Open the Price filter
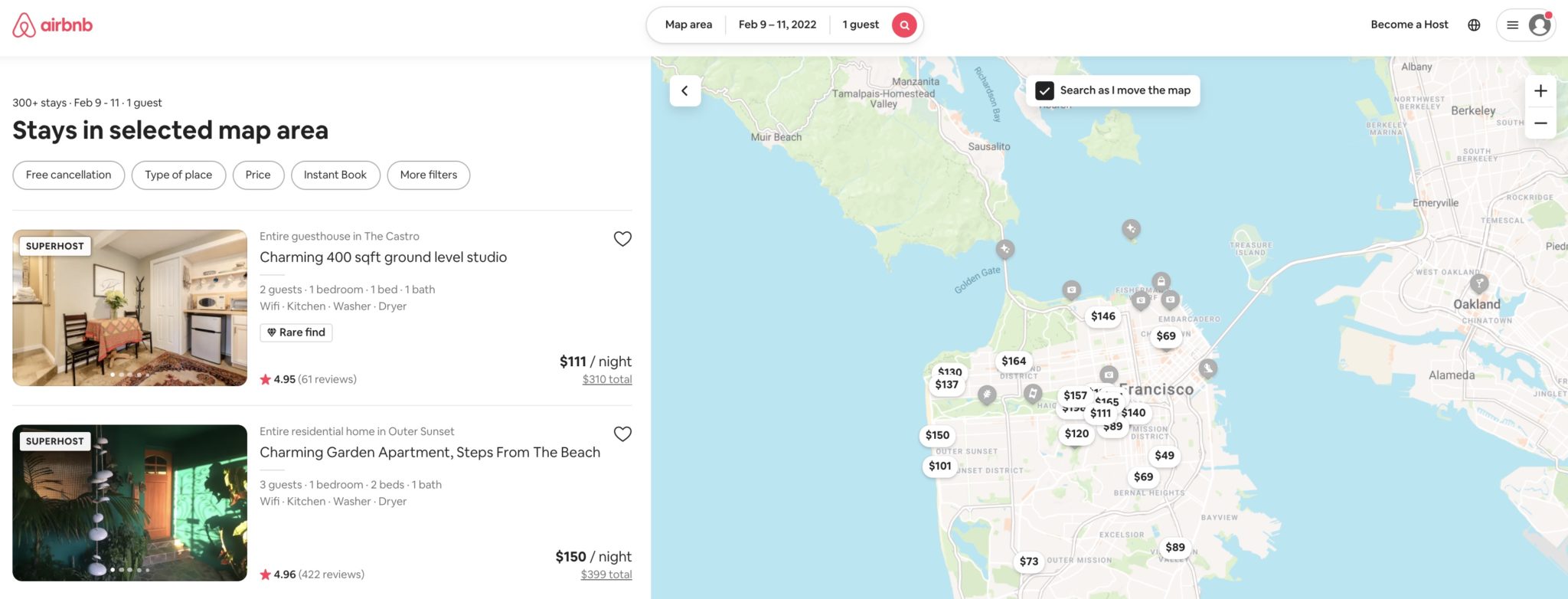The width and height of the screenshot is (1568, 599). [258, 175]
